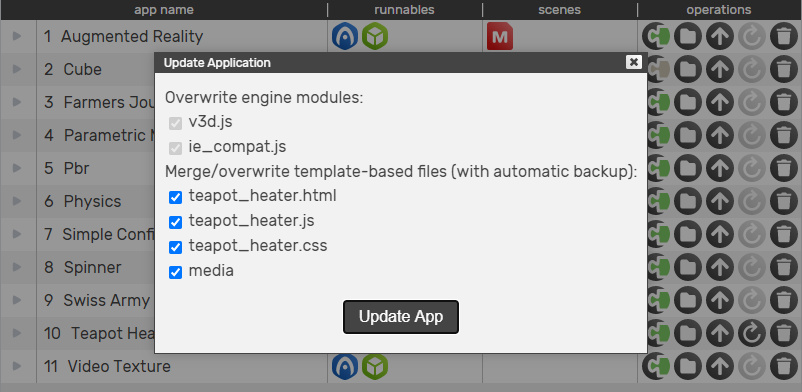Click the app name column header

(164, 10)
